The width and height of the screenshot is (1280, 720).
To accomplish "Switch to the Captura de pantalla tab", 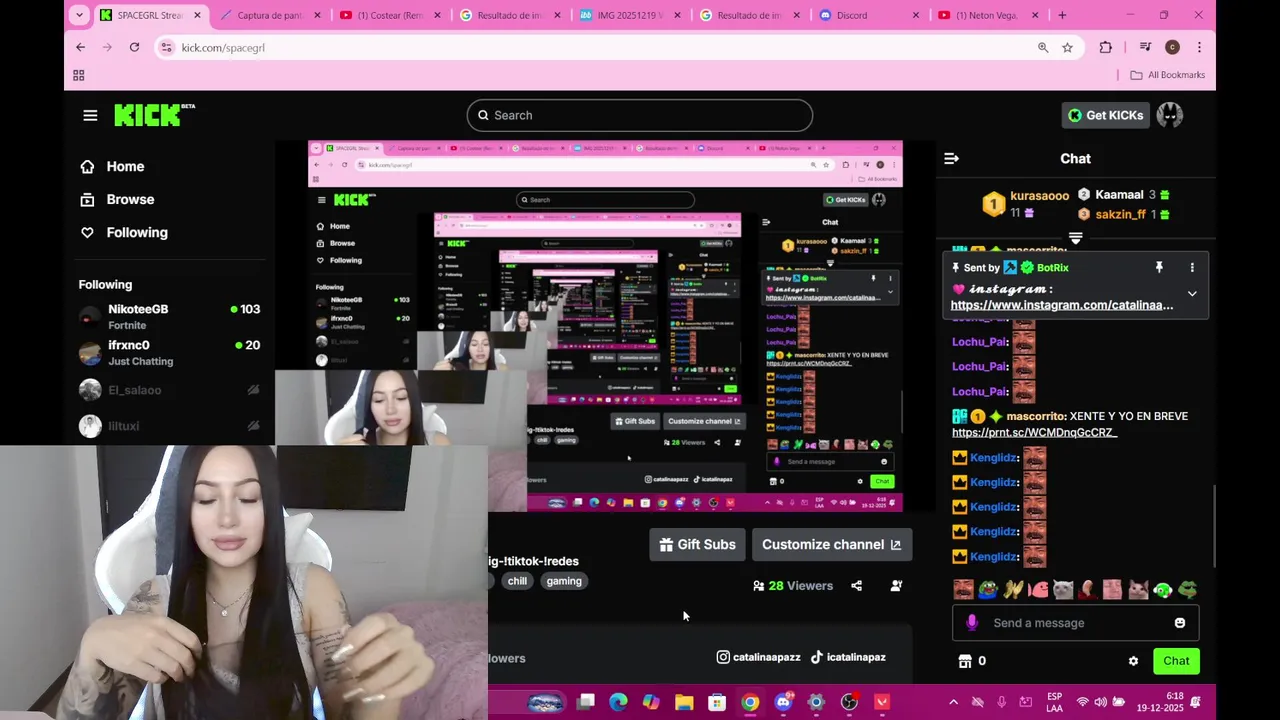I will [x=270, y=15].
